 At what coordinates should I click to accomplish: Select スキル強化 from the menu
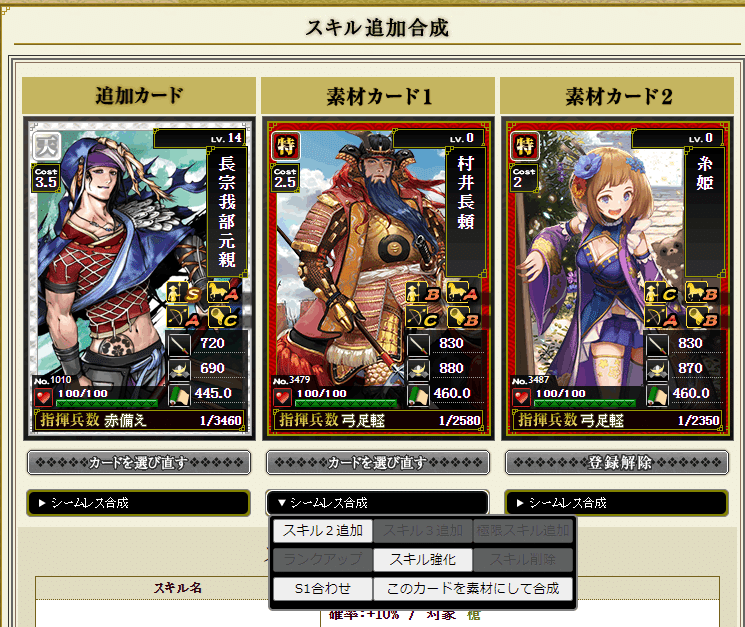point(422,560)
